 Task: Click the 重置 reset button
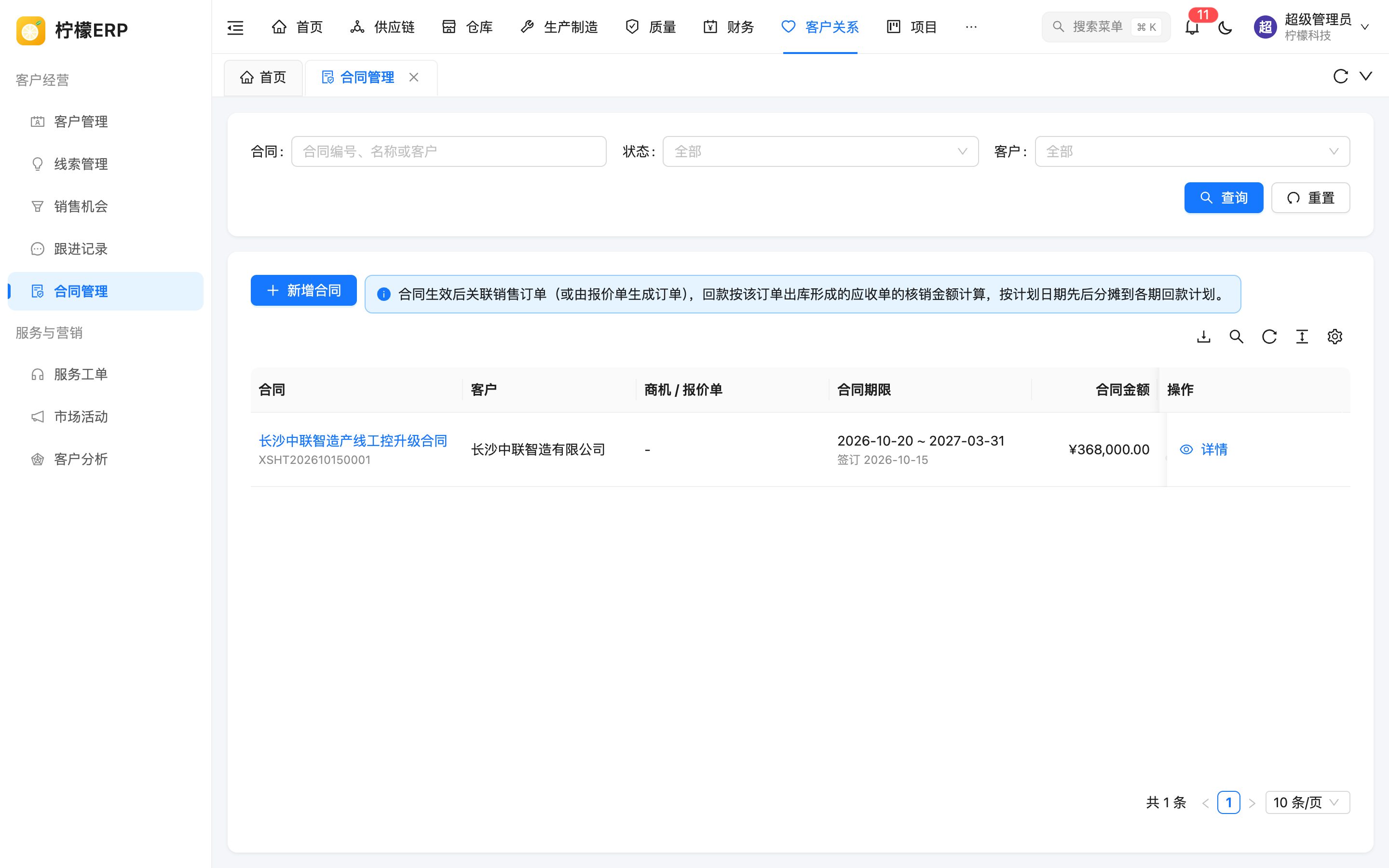point(1310,198)
